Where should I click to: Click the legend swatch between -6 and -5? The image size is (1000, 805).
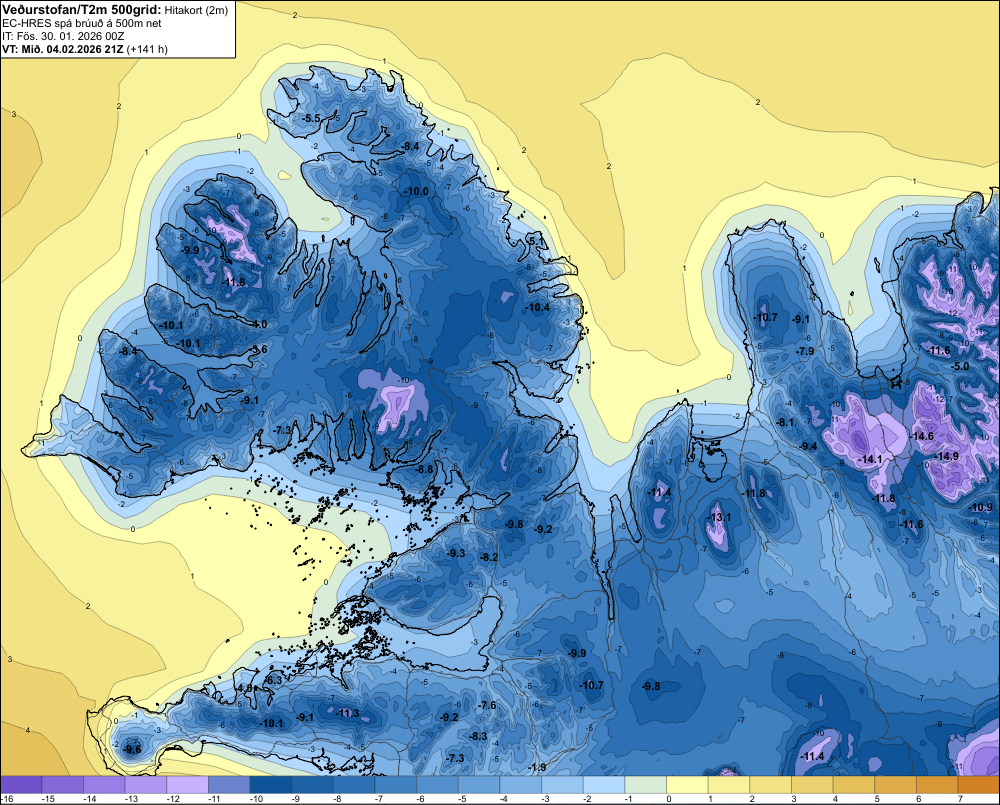(438, 785)
